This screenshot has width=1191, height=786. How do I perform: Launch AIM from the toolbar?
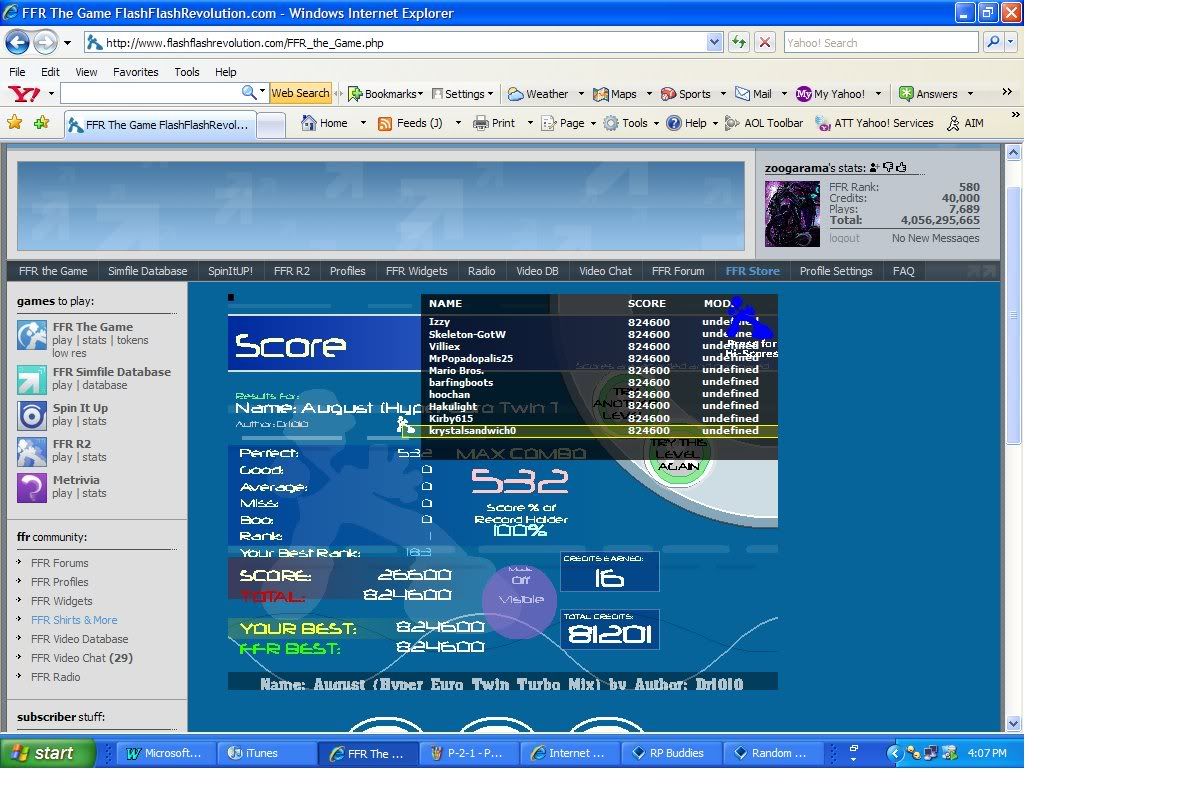pyautogui.click(x=965, y=123)
